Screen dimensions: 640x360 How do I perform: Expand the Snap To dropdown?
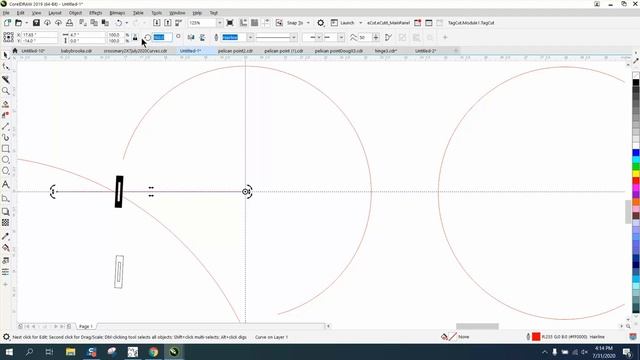pos(308,23)
